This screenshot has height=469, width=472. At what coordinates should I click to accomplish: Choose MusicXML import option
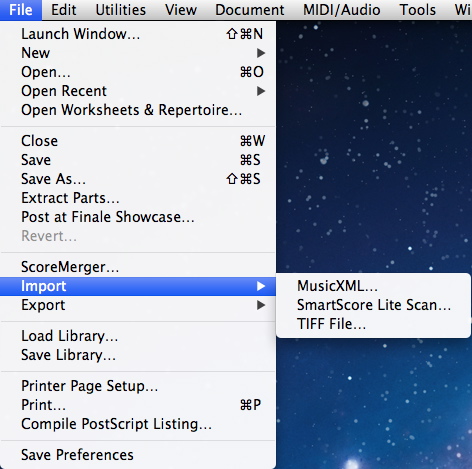click(373, 286)
